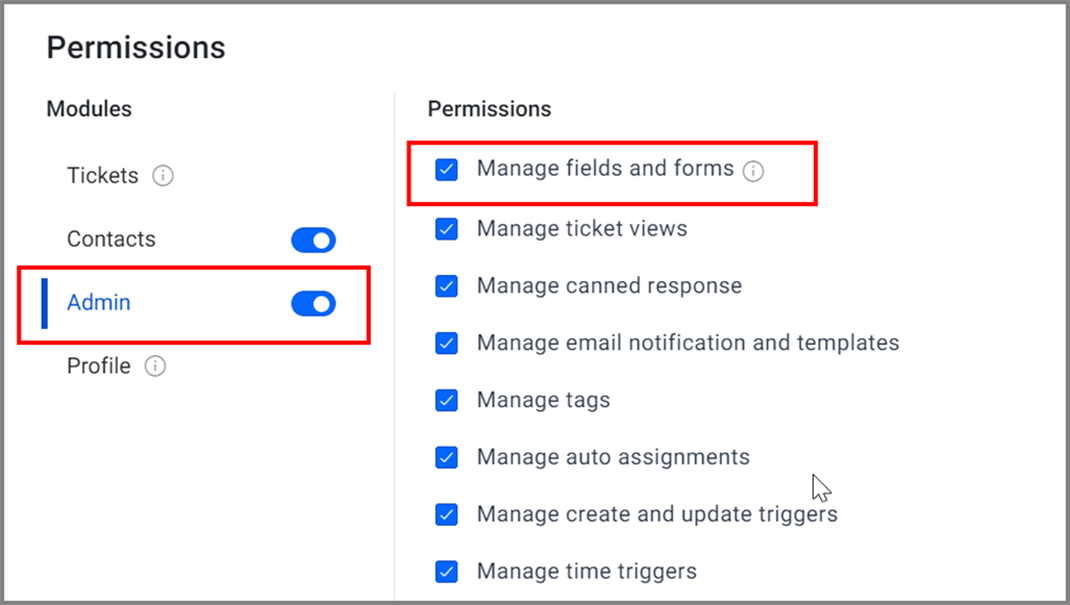Click info icon after Manage fields and forms
Image resolution: width=1070 pixels, height=605 pixels.
coord(753,171)
